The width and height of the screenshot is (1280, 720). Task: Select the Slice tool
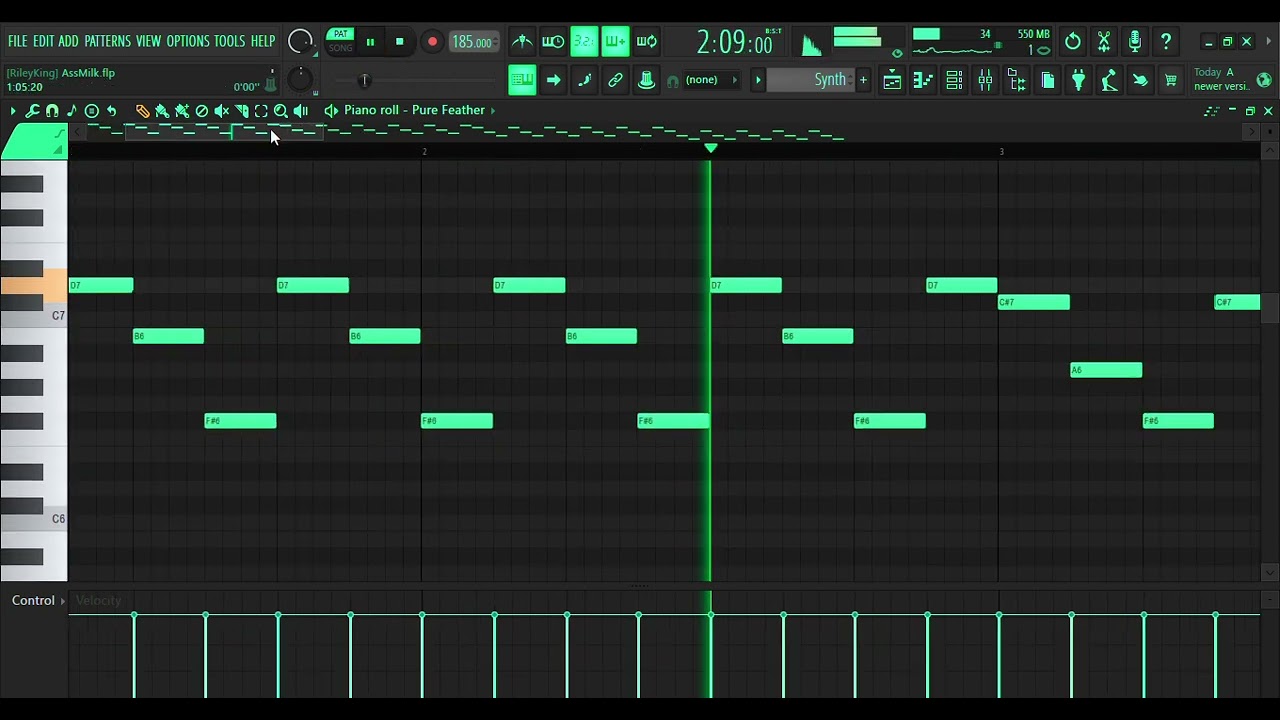pyautogui.click(x=241, y=111)
